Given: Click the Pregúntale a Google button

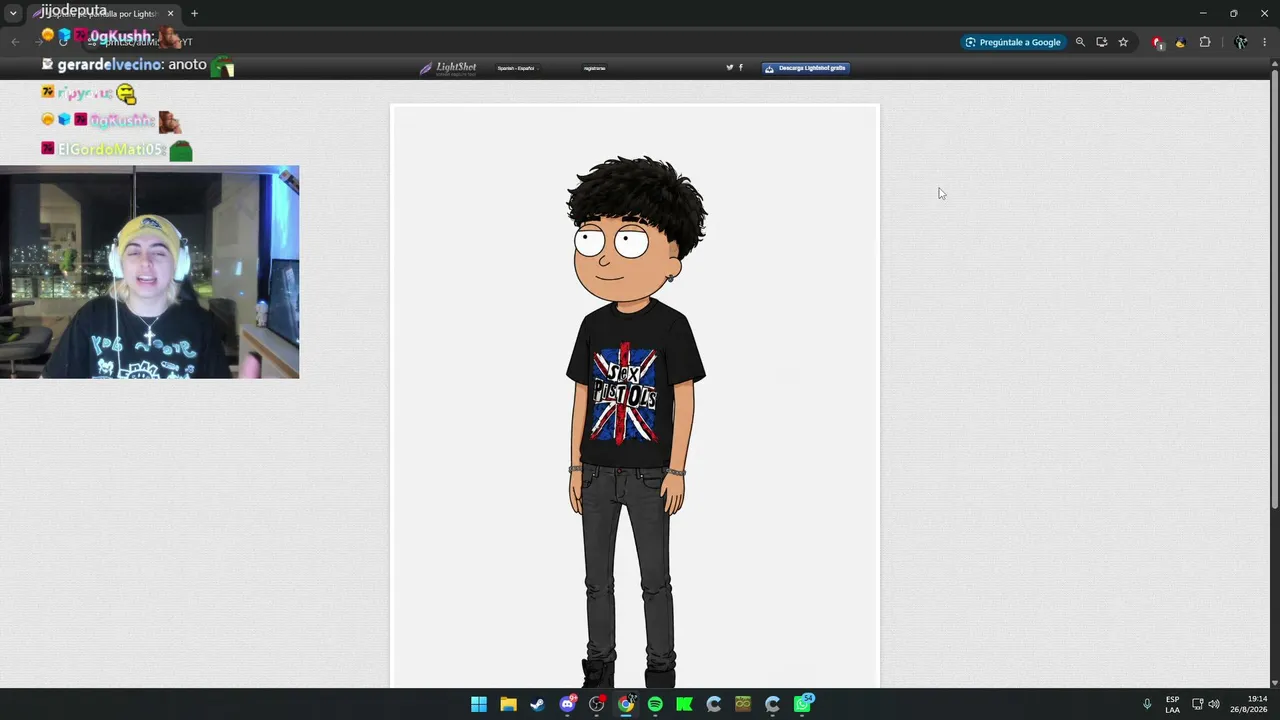Looking at the screenshot, I should click(x=1013, y=42).
